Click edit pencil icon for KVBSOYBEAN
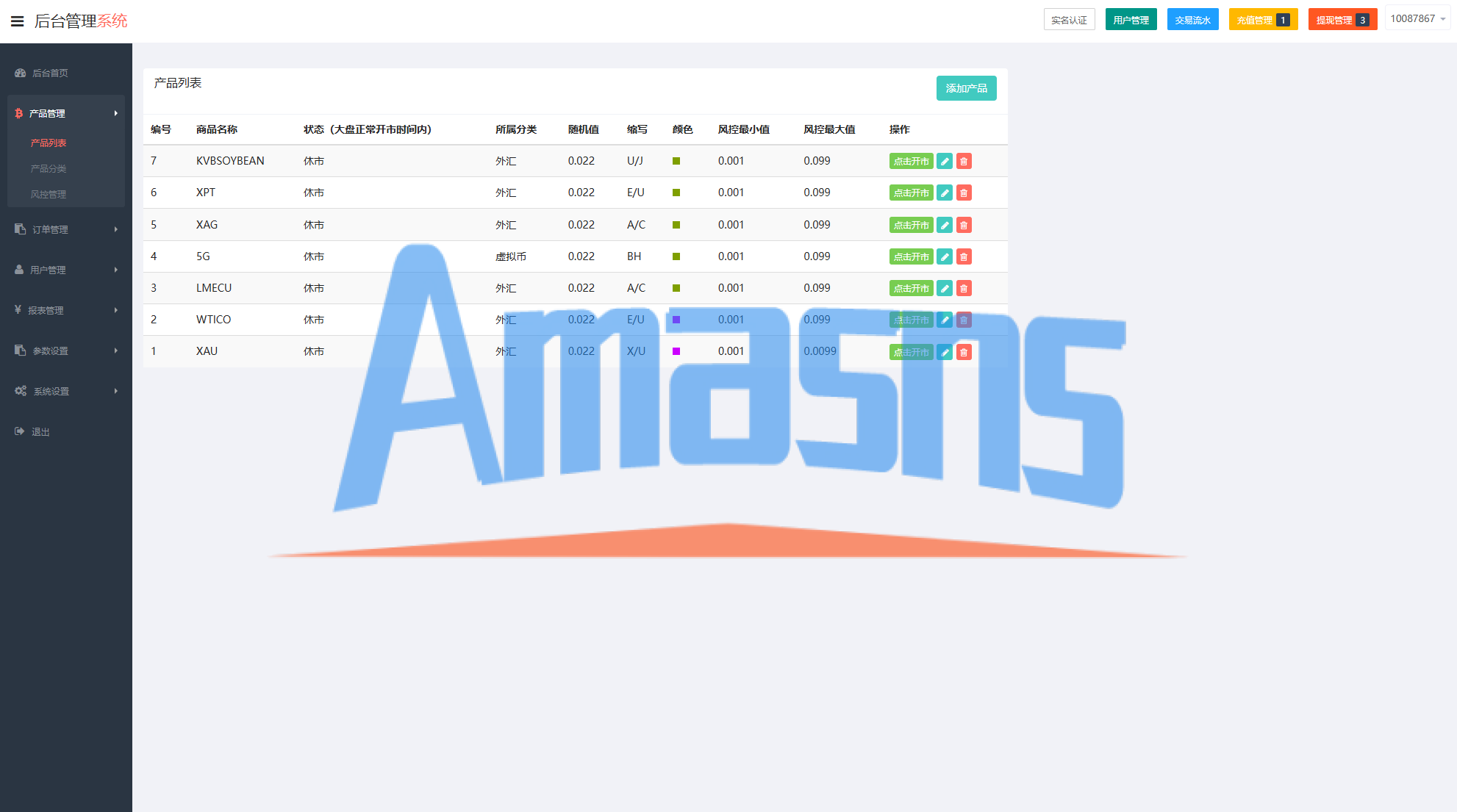 [x=945, y=162]
